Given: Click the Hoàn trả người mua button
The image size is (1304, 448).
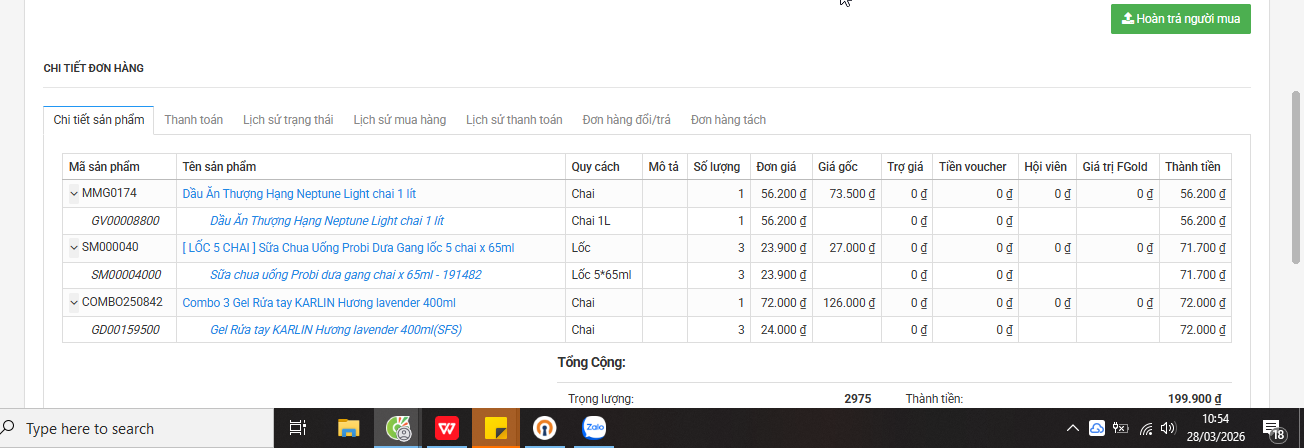Looking at the screenshot, I should pyautogui.click(x=1180, y=19).
